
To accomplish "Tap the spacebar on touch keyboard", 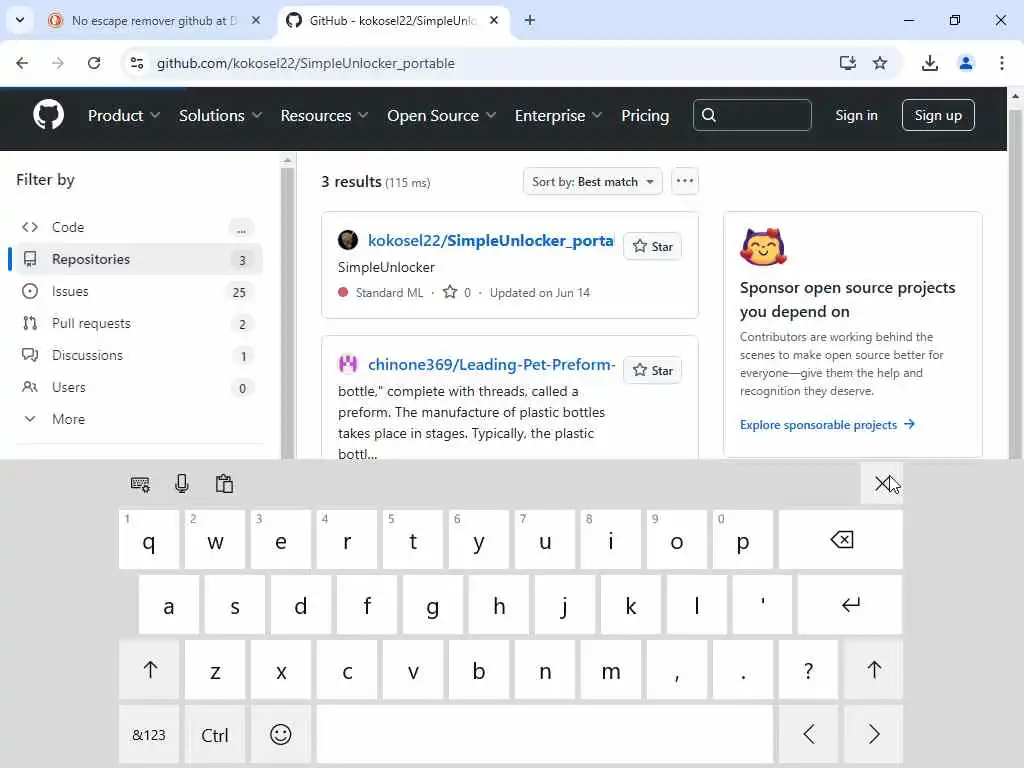I will (x=545, y=735).
